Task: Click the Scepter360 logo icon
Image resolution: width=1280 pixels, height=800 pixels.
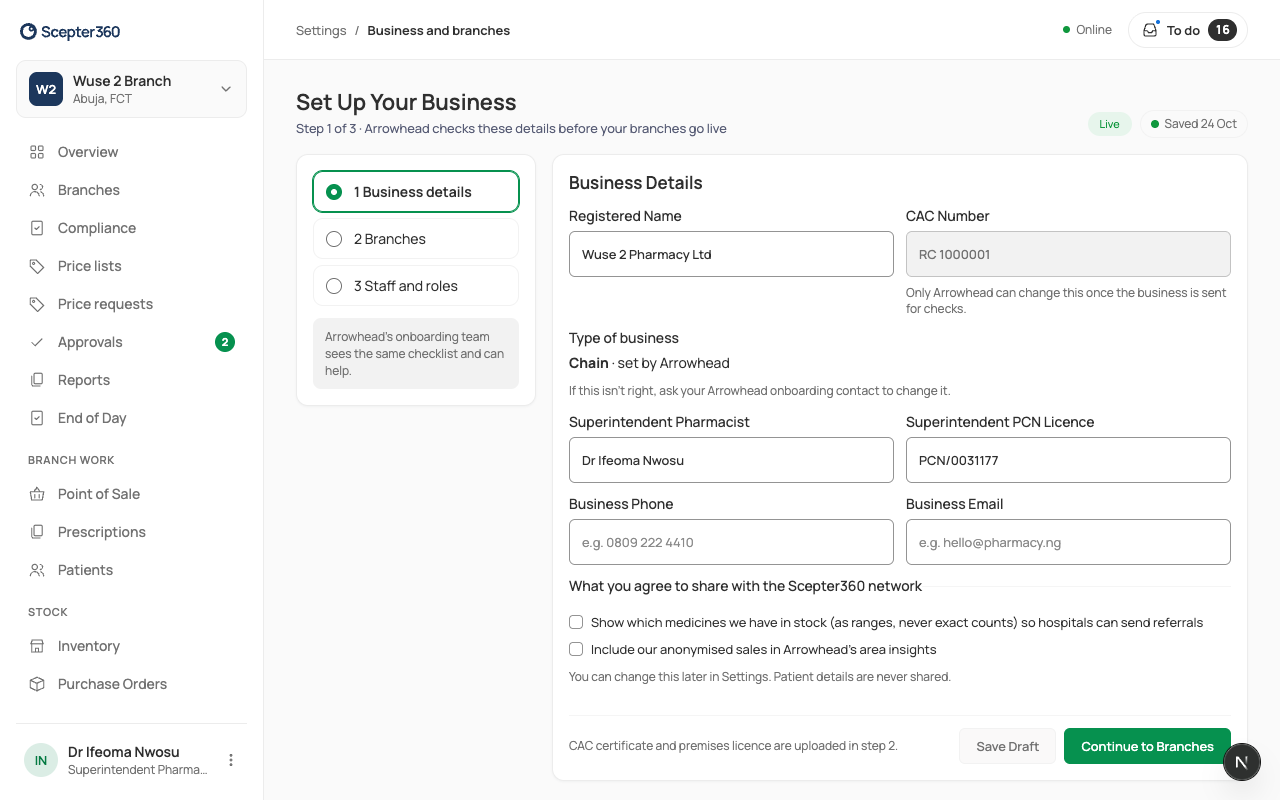Action: click(x=28, y=31)
